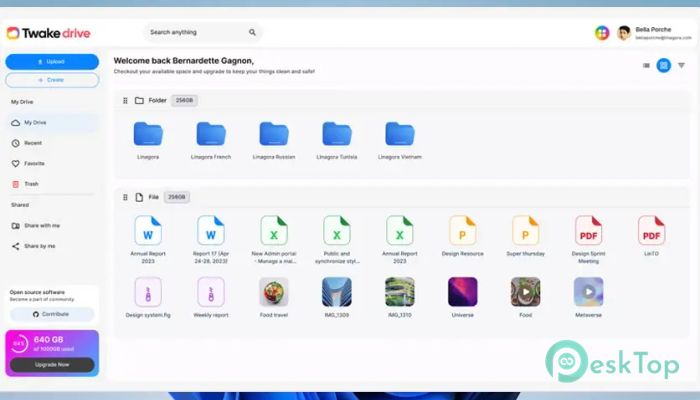Open the Food travel image

coord(274,292)
